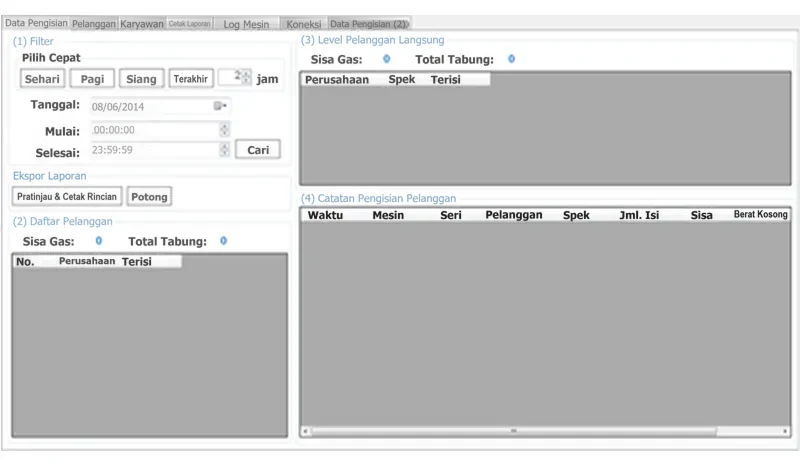800x467 pixels.
Task: Click the Sisa Gas indicator in Level Pelanggan Langsung
Action: click(387, 59)
